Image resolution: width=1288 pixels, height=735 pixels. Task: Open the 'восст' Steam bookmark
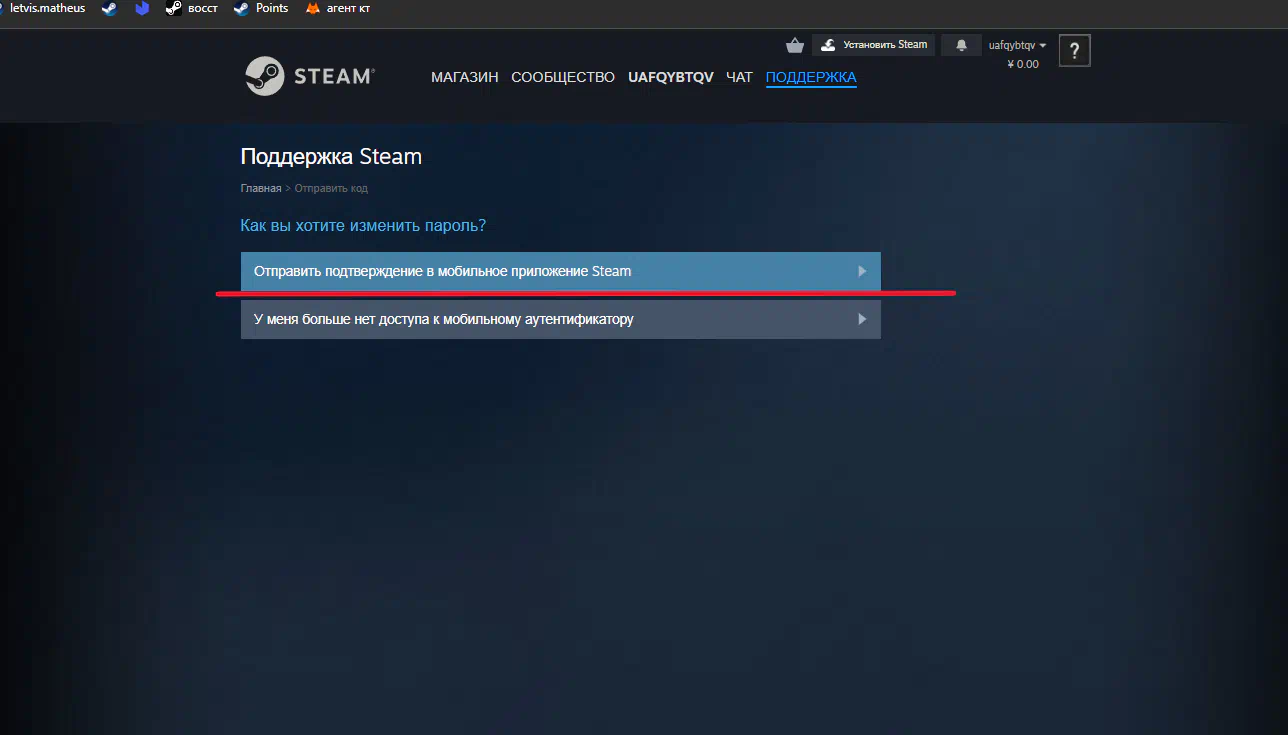190,8
